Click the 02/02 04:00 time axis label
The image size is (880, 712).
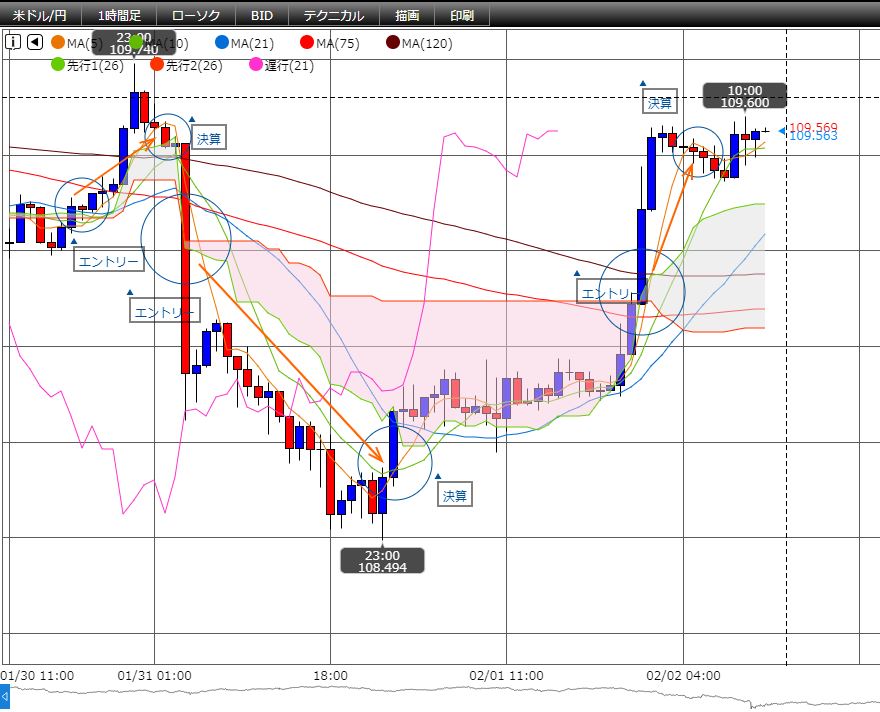[683, 676]
